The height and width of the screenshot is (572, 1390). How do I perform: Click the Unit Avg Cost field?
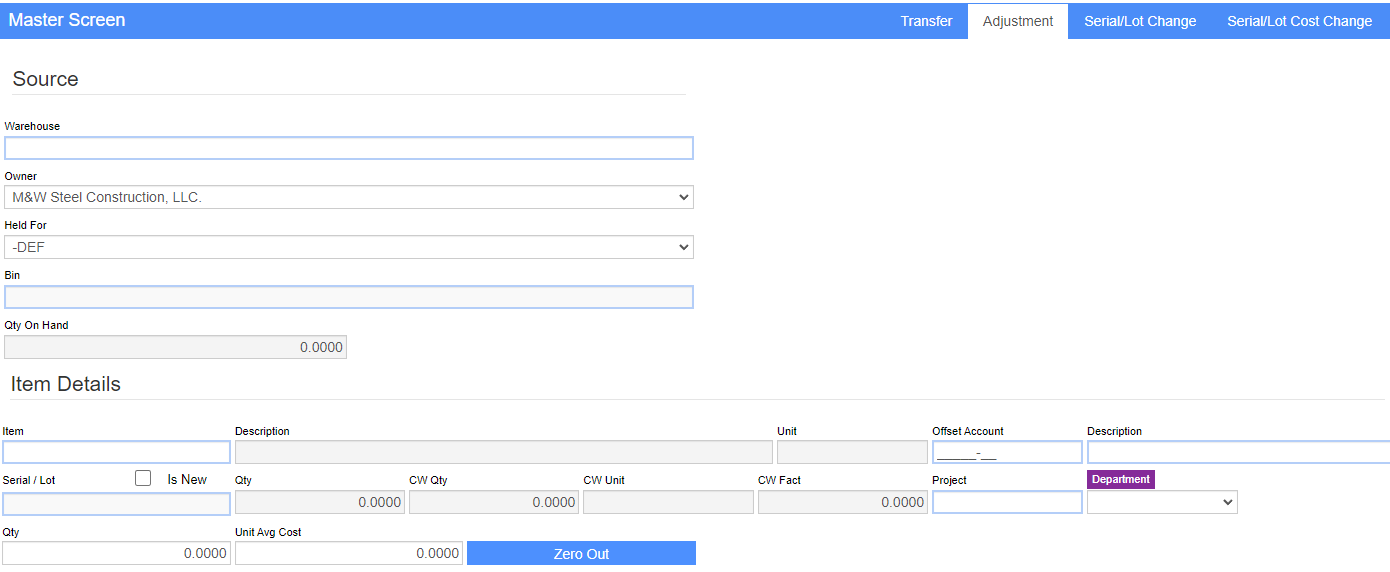[x=349, y=553]
